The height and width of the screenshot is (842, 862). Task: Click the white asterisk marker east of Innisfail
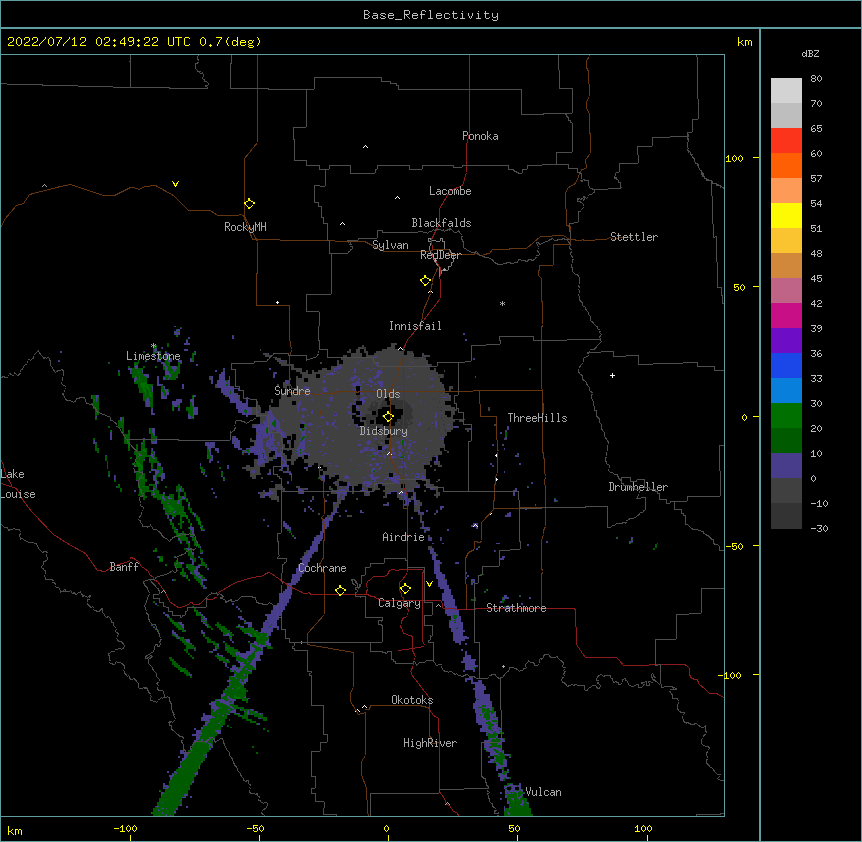click(x=502, y=303)
